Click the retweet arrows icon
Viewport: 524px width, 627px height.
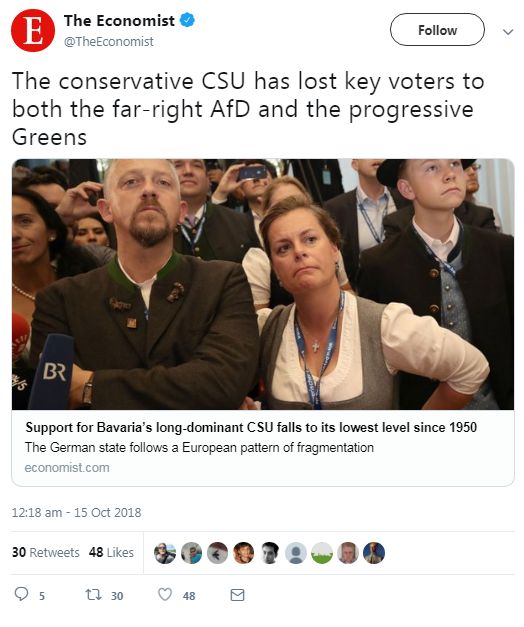(94, 595)
